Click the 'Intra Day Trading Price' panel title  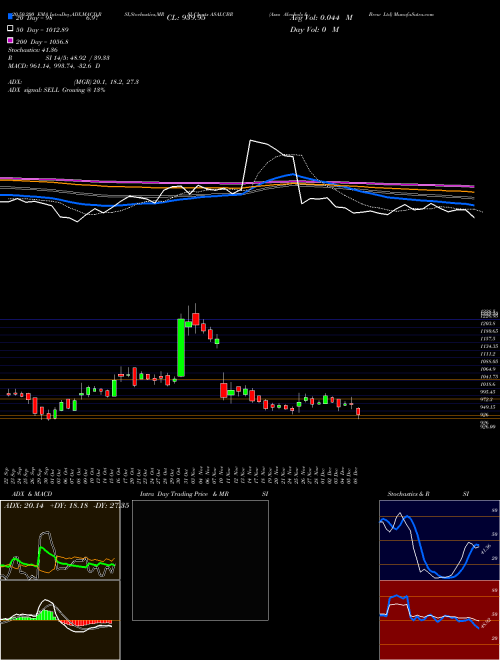[x=174, y=494]
